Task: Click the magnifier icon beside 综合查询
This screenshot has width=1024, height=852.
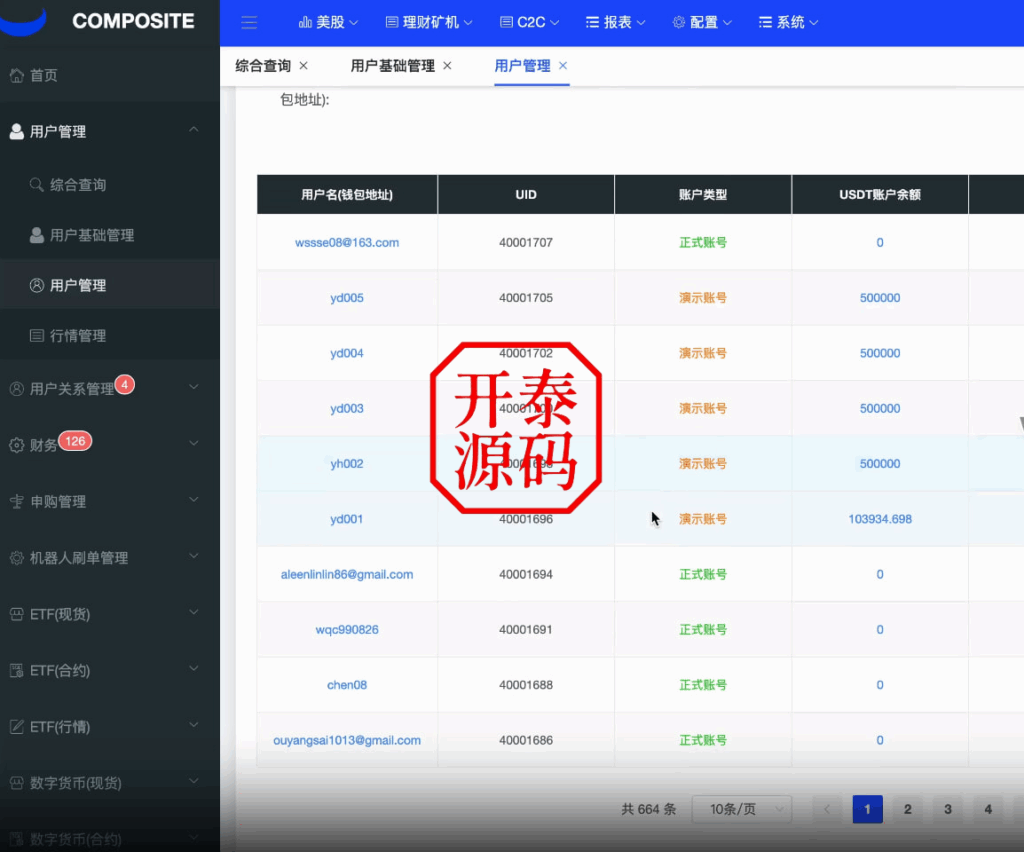Action: click(37, 185)
